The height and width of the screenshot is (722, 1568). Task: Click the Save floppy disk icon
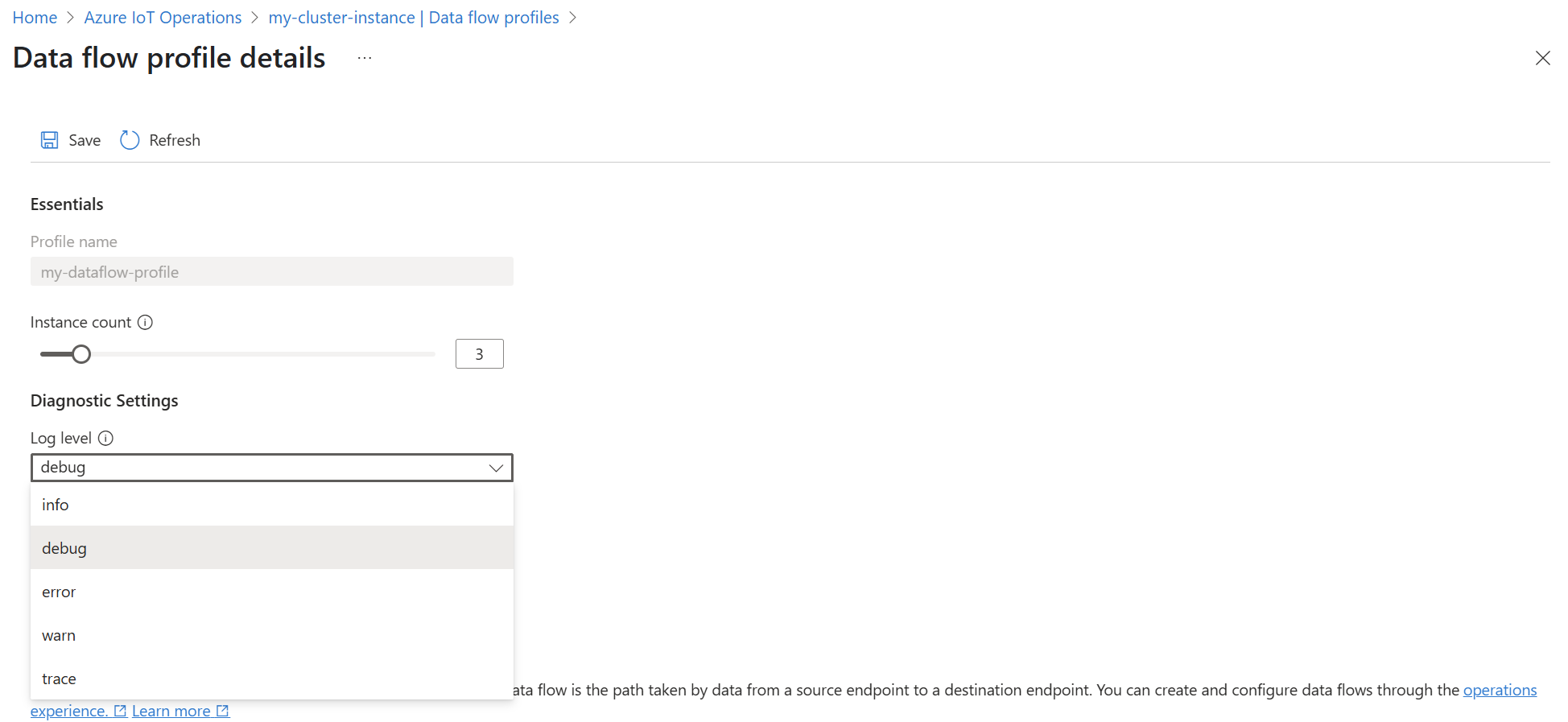coord(50,140)
